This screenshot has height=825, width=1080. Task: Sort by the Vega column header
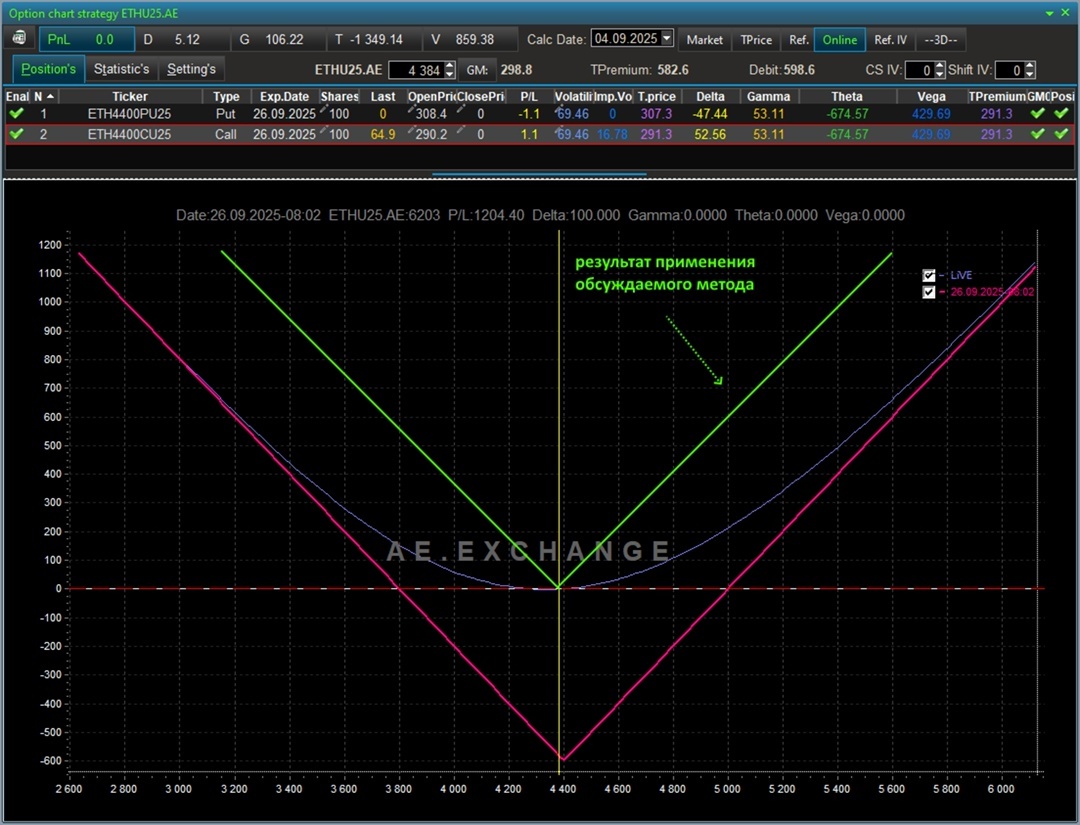931,96
